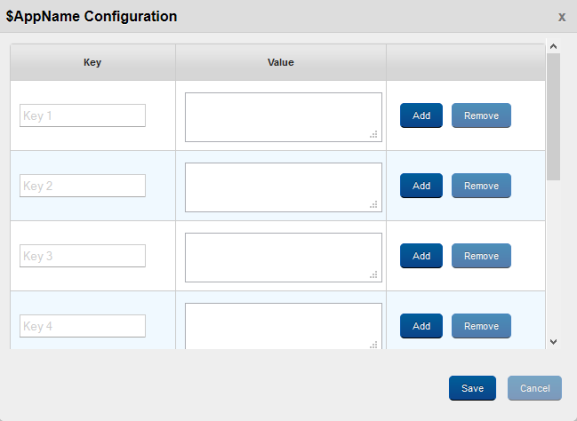Click the scrollbar down arrow
The height and width of the screenshot is (421, 577).
[x=553, y=342]
